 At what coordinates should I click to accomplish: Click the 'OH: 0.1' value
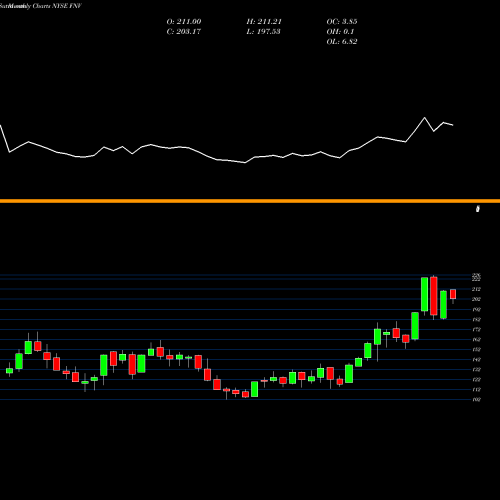[x=340, y=32]
